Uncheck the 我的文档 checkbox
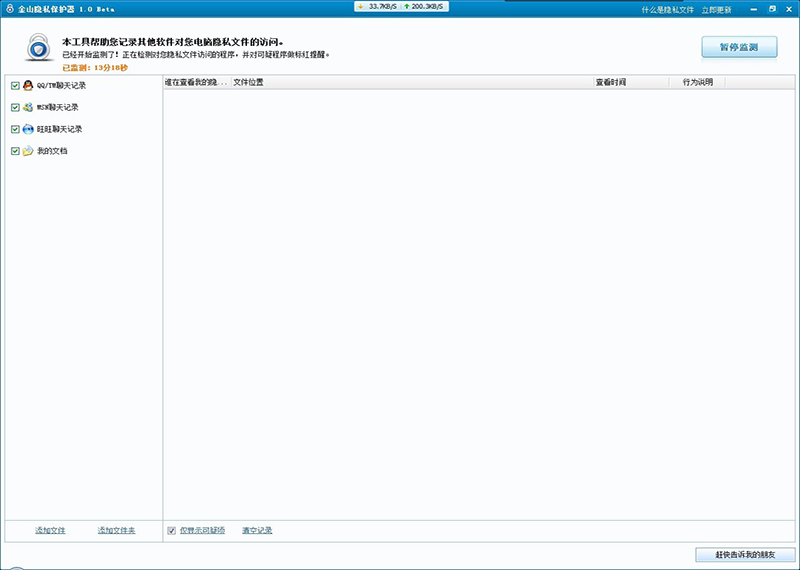 (x=15, y=151)
